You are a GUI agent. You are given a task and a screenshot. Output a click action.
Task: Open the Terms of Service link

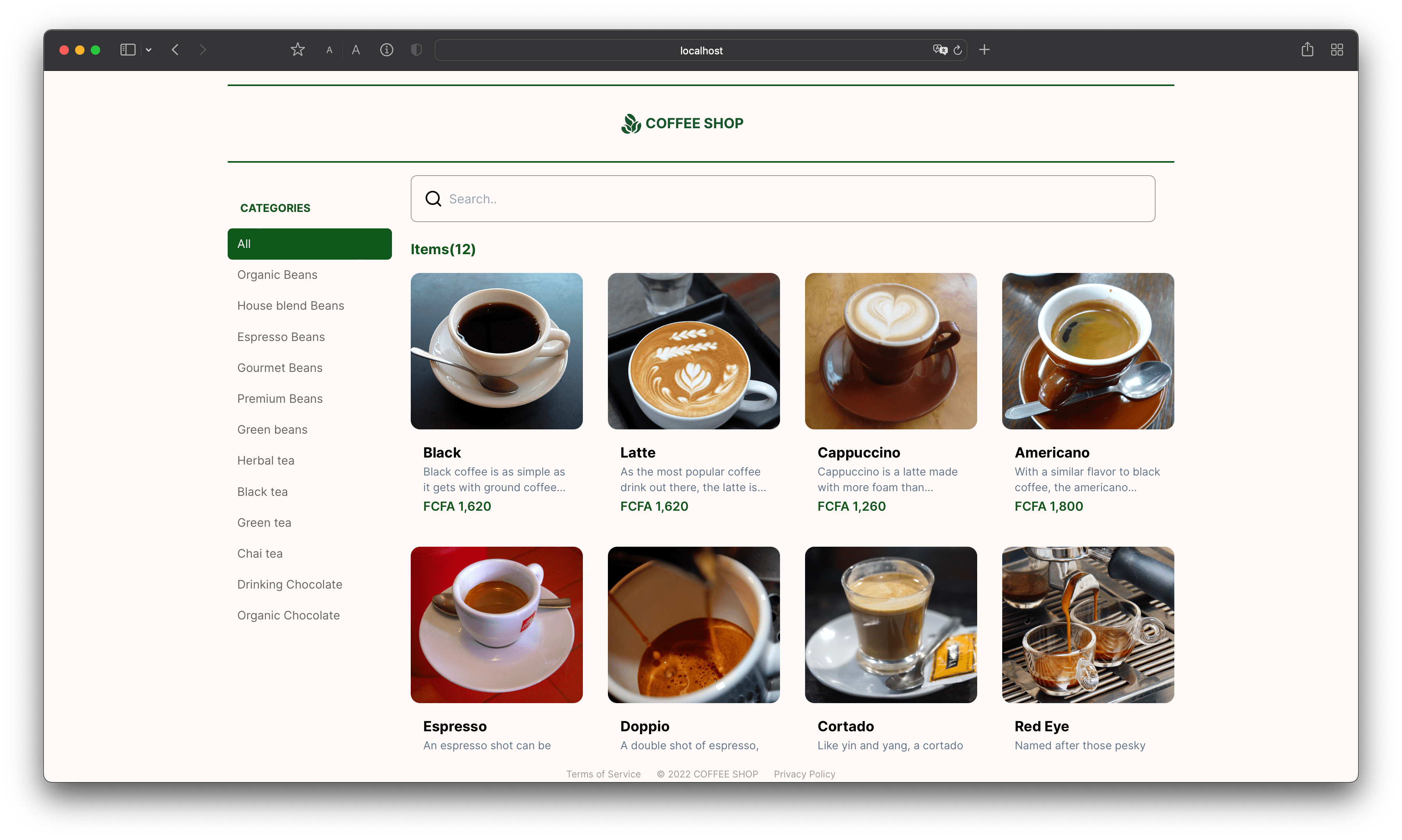click(x=603, y=774)
